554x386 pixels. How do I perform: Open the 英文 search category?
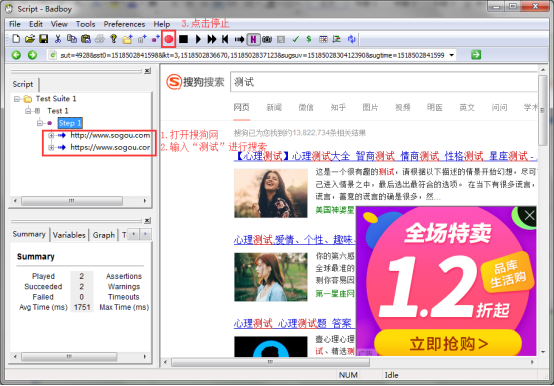pos(467,107)
